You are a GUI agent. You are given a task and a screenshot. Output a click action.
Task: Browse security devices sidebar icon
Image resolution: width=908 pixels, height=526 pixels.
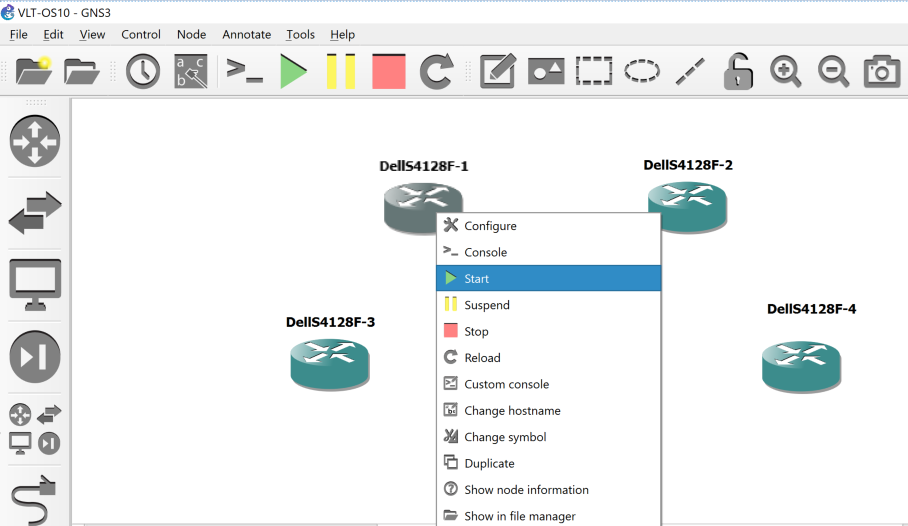pos(35,356)
